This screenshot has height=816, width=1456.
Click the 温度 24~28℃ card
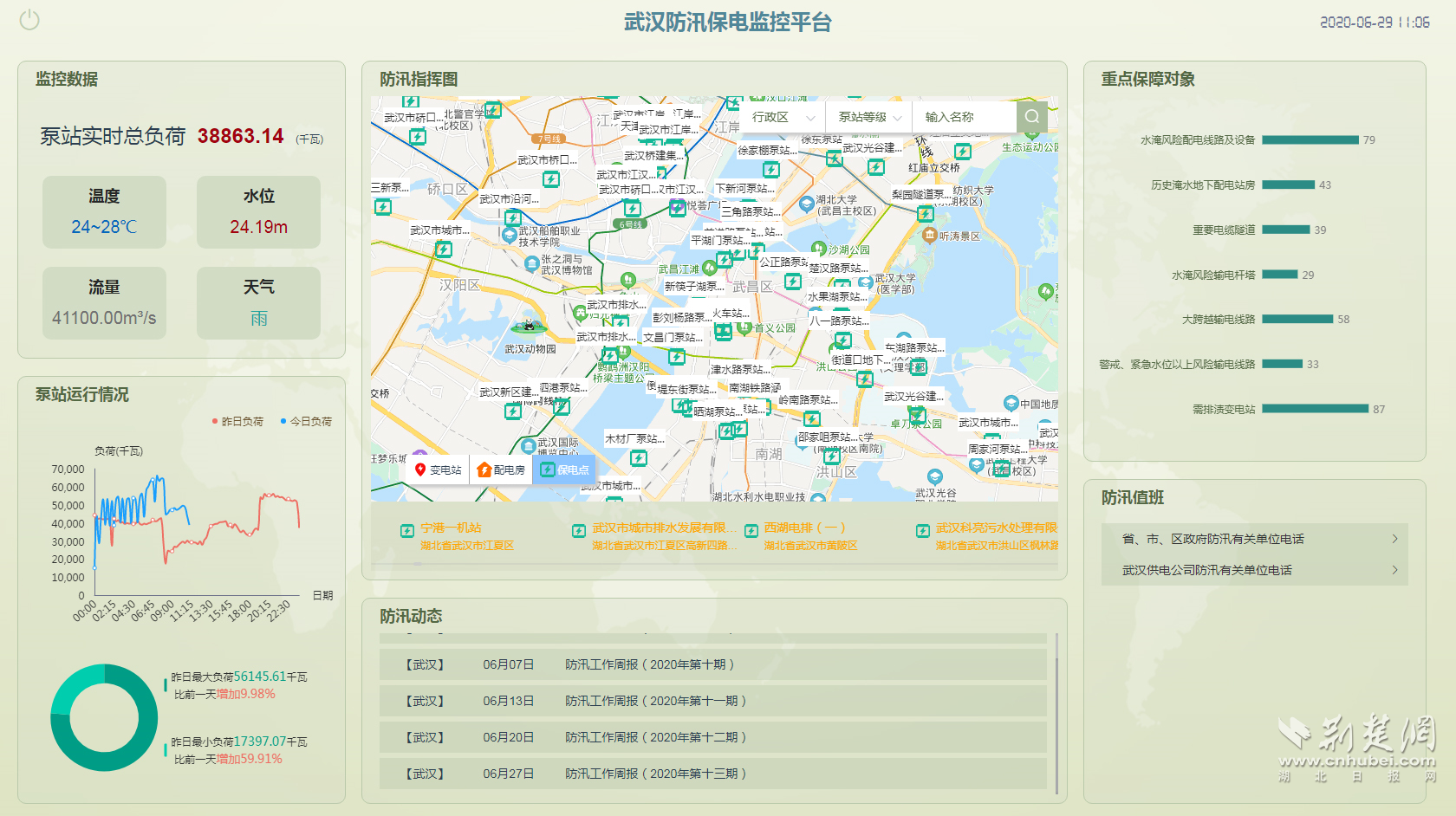coord(104,212)
